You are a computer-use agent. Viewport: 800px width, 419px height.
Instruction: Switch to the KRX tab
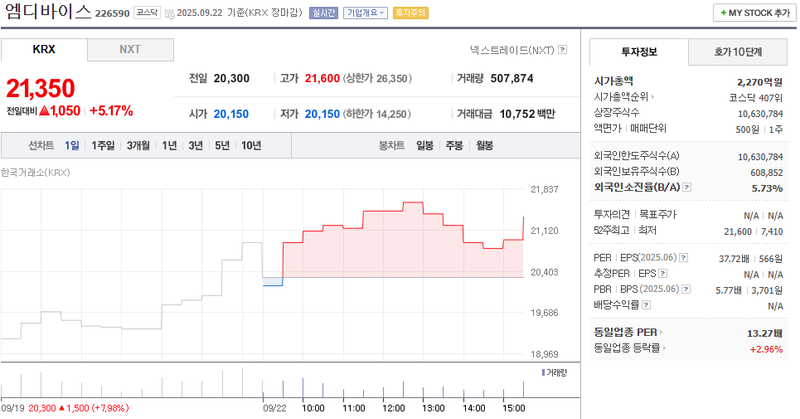[44, 50]
